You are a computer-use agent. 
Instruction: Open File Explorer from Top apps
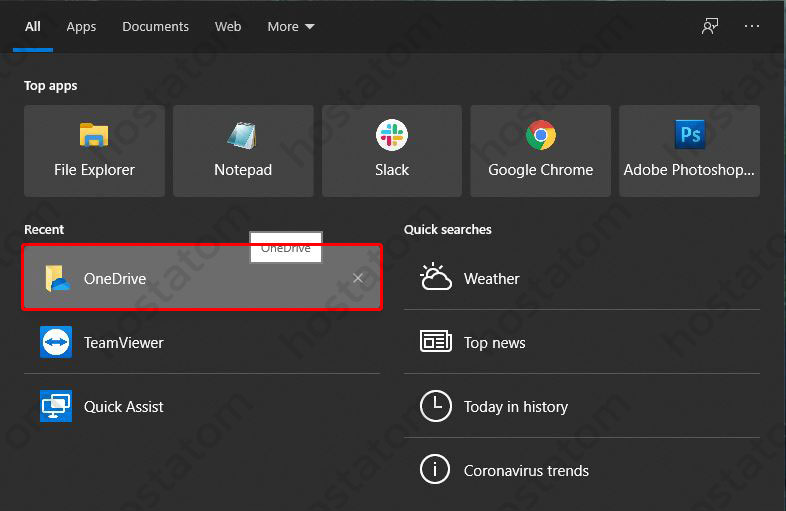tap(94, 151)
